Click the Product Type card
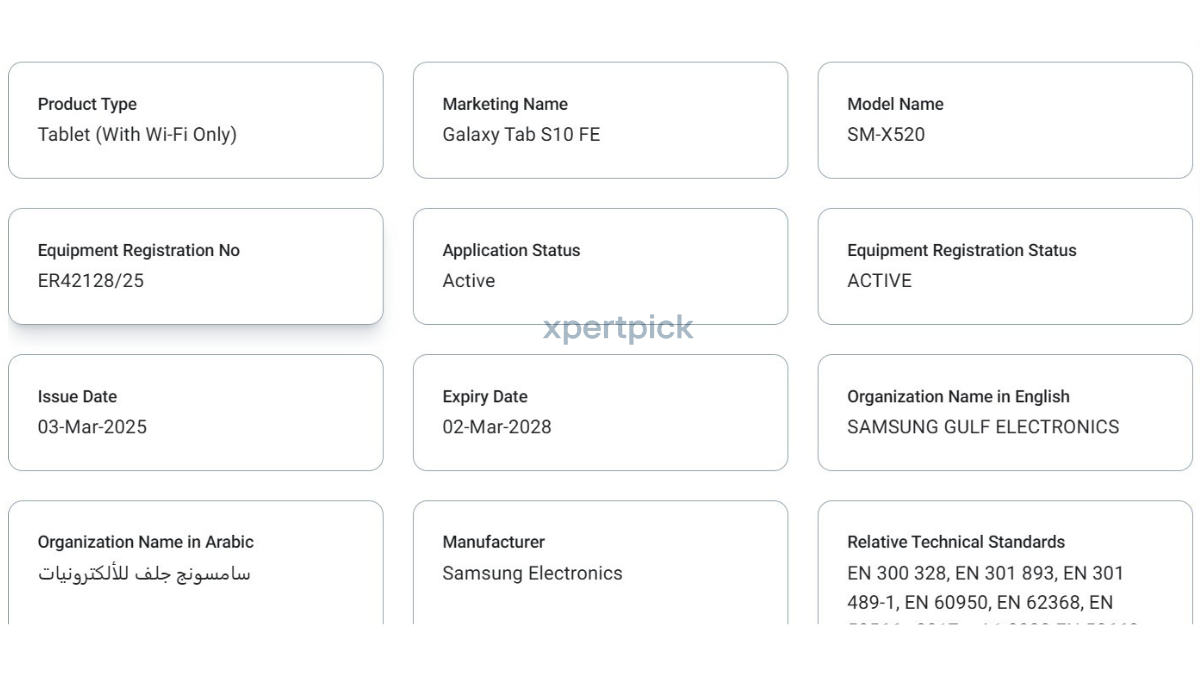 pyautogui.click(x=195, y=120)
